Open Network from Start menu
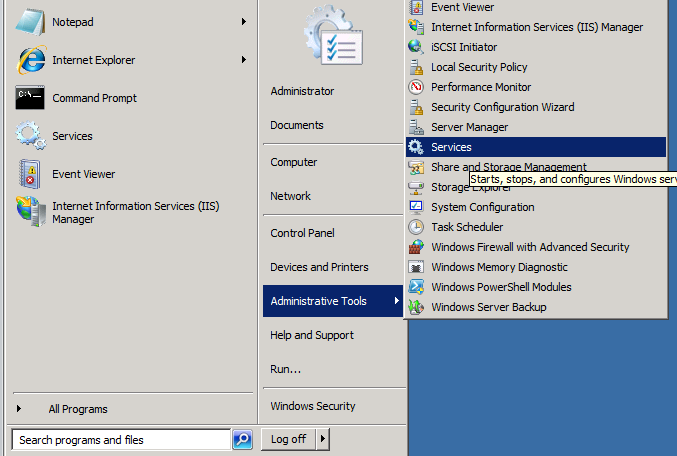The image size is (677, 456). (x=290, y=196)
